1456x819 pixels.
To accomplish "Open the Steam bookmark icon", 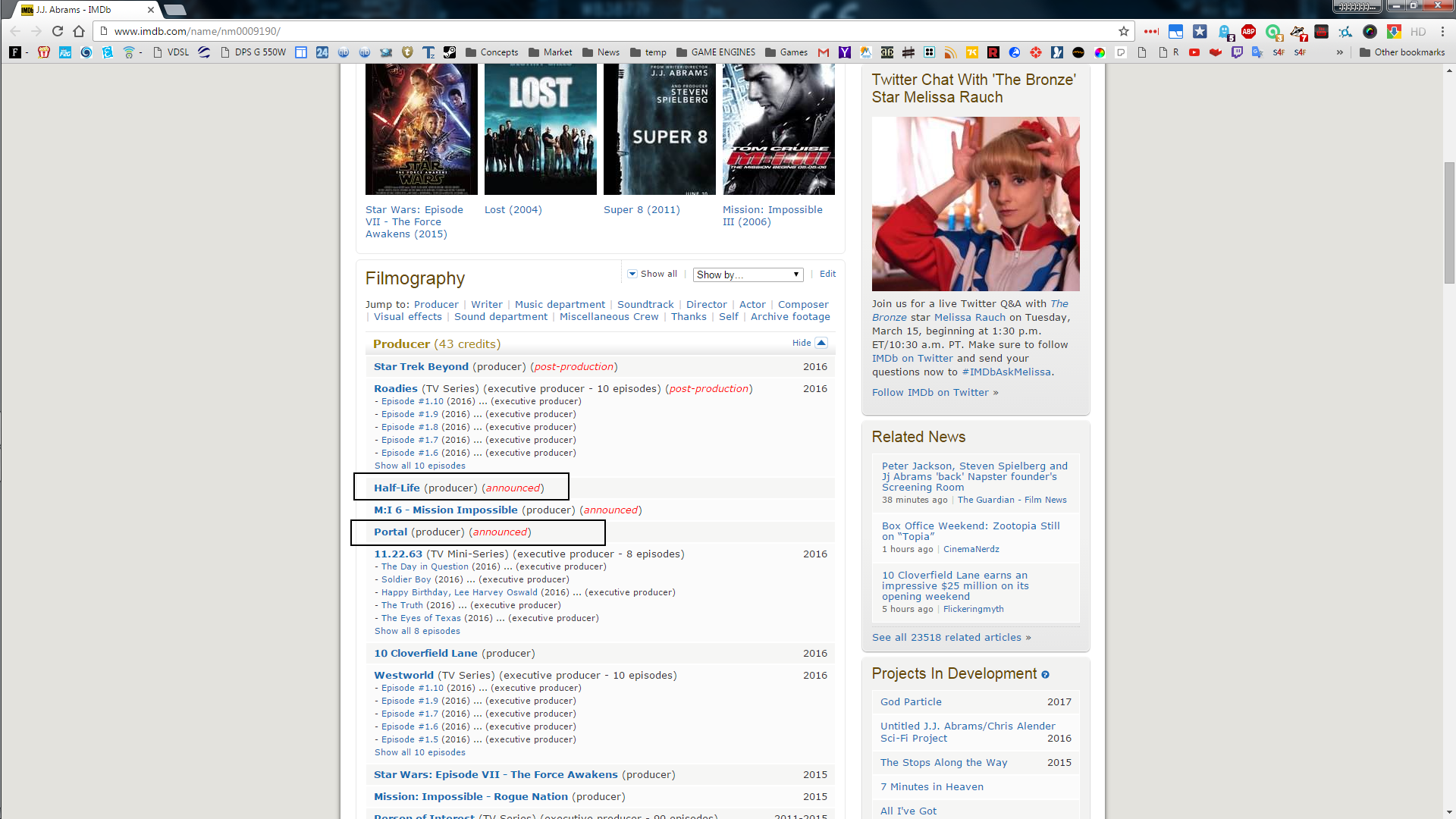I will point(450,52).
